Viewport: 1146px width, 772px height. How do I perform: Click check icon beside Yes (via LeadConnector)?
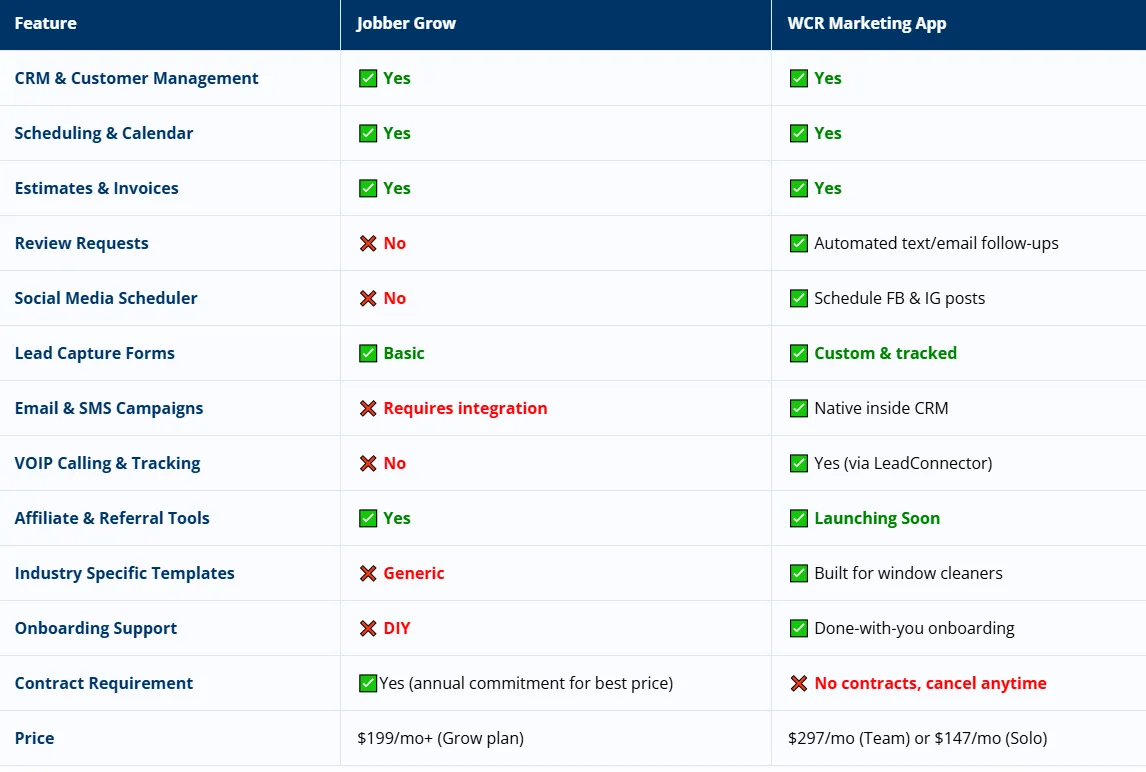coord(799,463)
